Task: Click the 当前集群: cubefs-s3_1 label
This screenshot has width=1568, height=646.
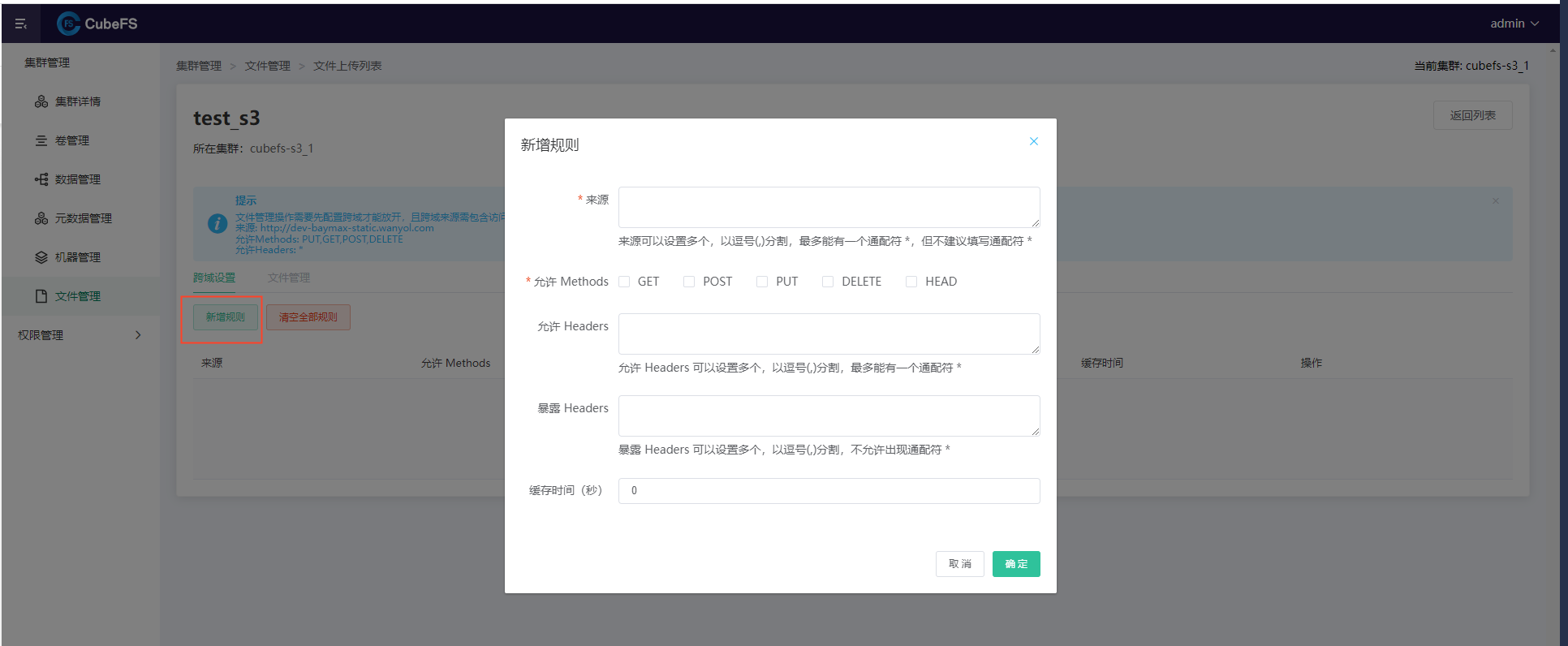Action: [1471, 66]
